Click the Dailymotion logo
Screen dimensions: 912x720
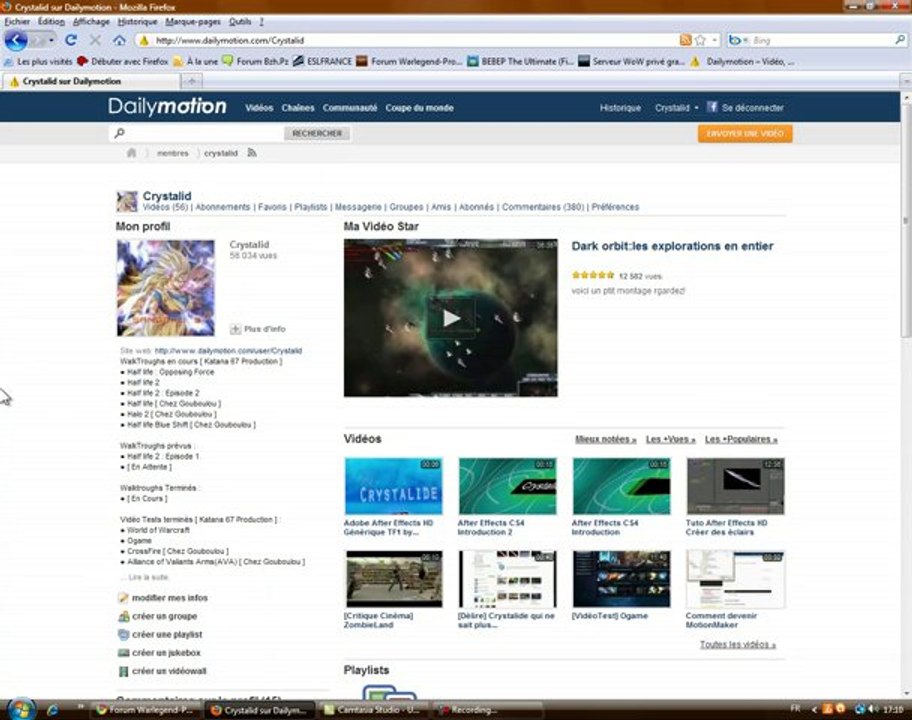pos(167,106)
